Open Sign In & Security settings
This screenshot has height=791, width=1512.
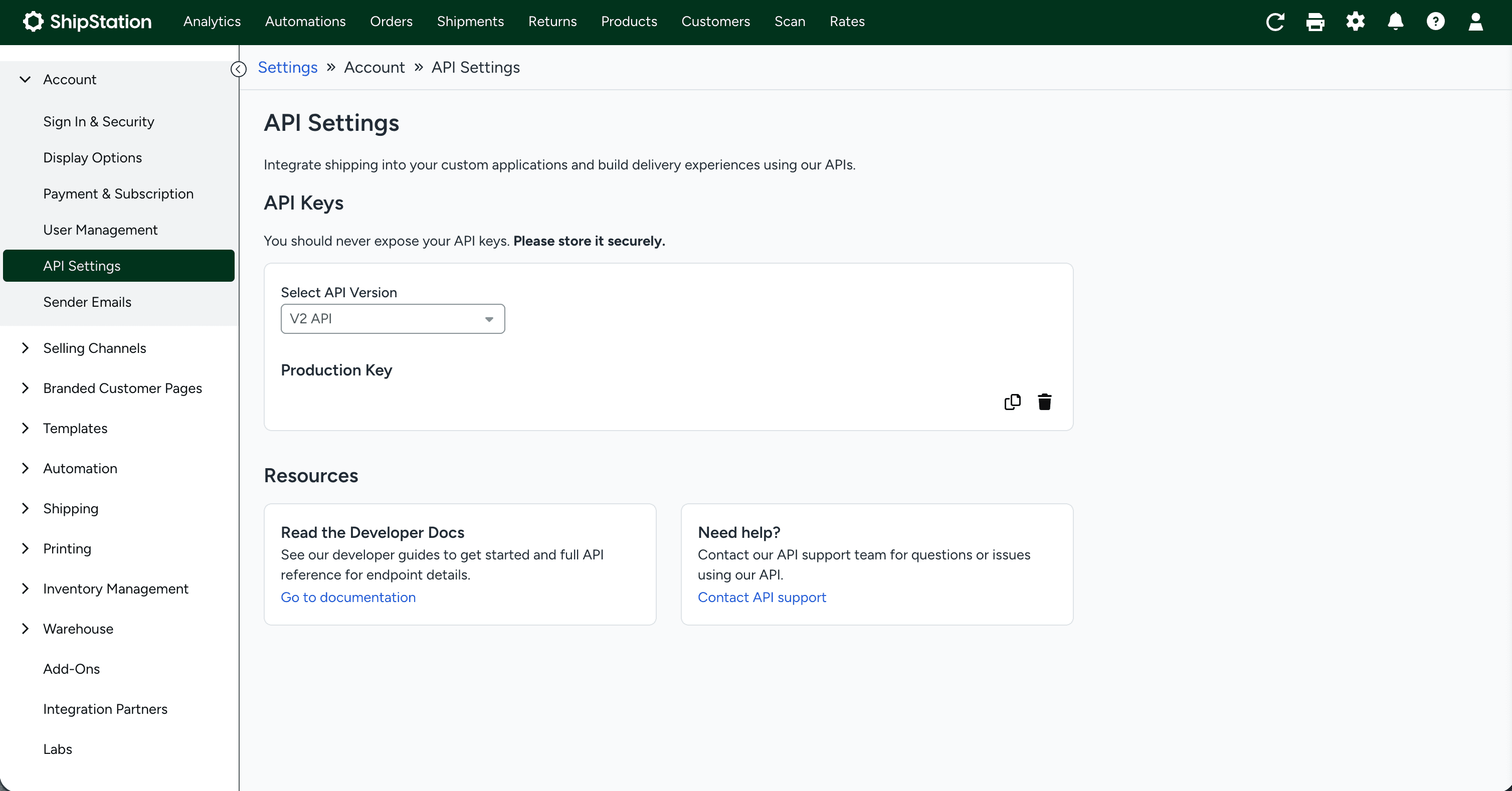coord(99,121)
